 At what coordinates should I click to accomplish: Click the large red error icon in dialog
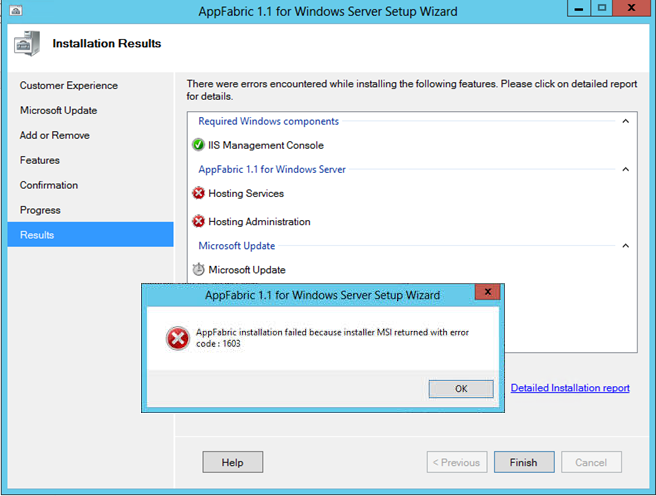click(178, 339)
